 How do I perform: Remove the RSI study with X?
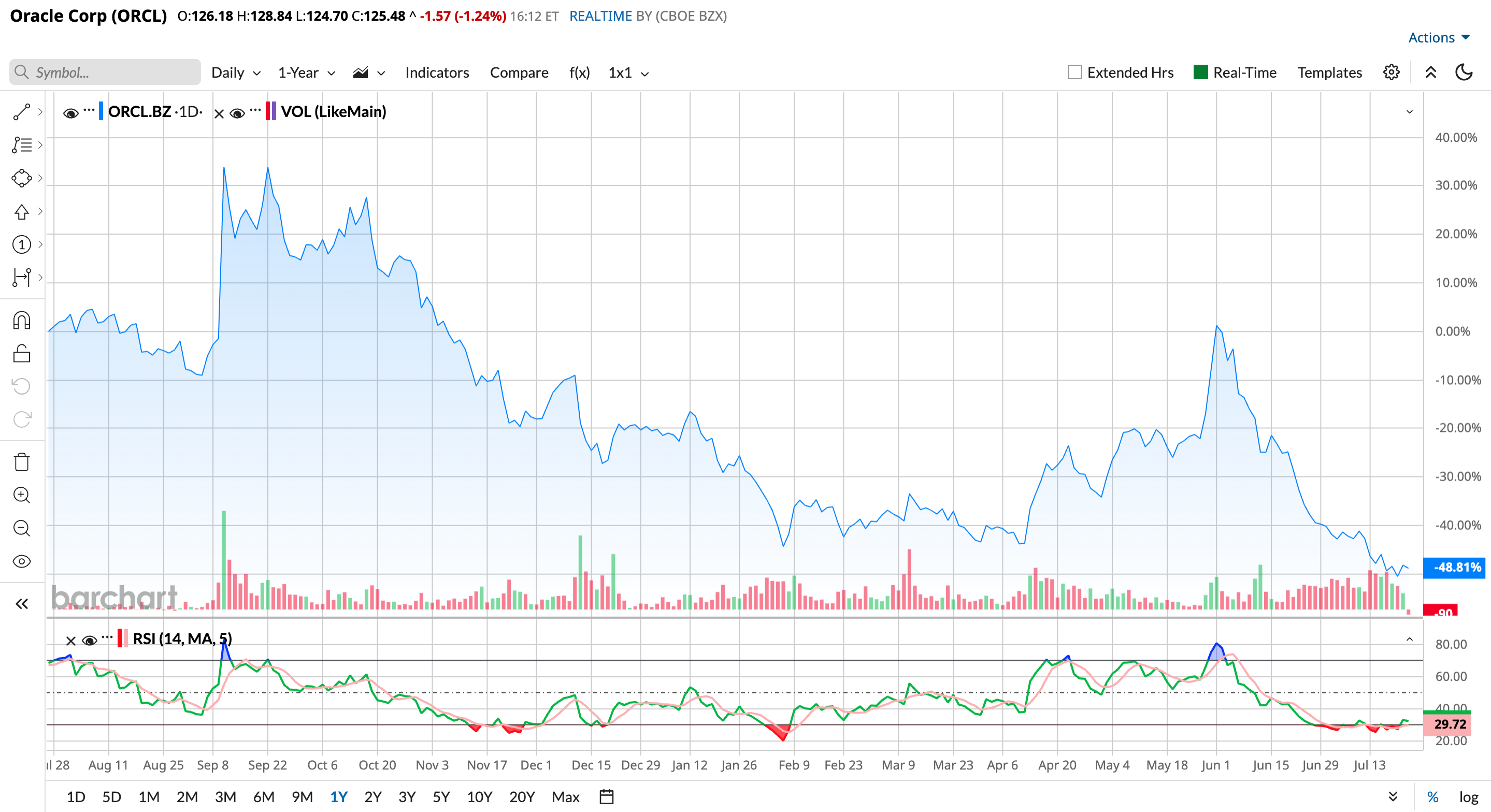tap(70, 641)
